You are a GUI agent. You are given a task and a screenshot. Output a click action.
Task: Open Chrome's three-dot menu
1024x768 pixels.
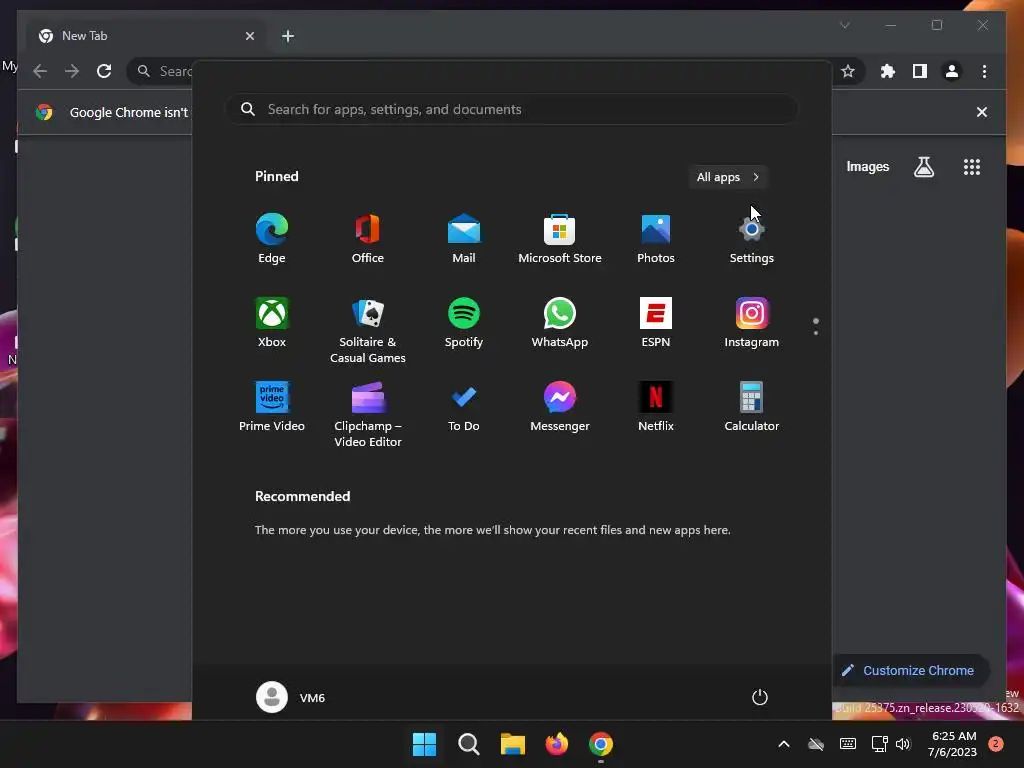click(984, 71)
